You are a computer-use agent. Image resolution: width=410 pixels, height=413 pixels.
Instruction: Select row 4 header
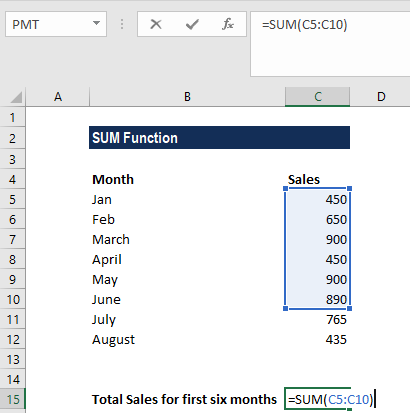click(13, 179)
